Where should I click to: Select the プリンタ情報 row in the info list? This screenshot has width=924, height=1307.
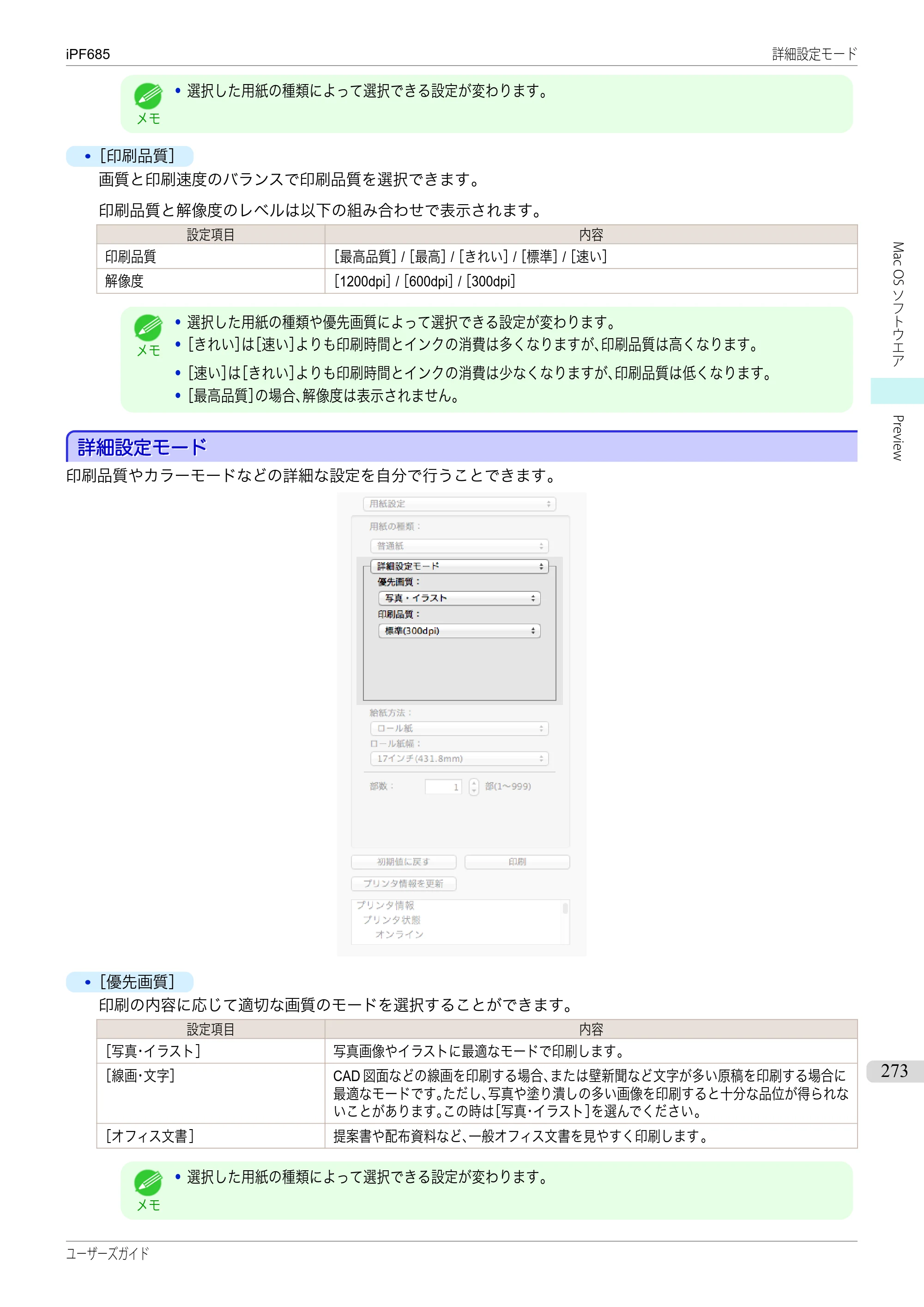point(385,905)
